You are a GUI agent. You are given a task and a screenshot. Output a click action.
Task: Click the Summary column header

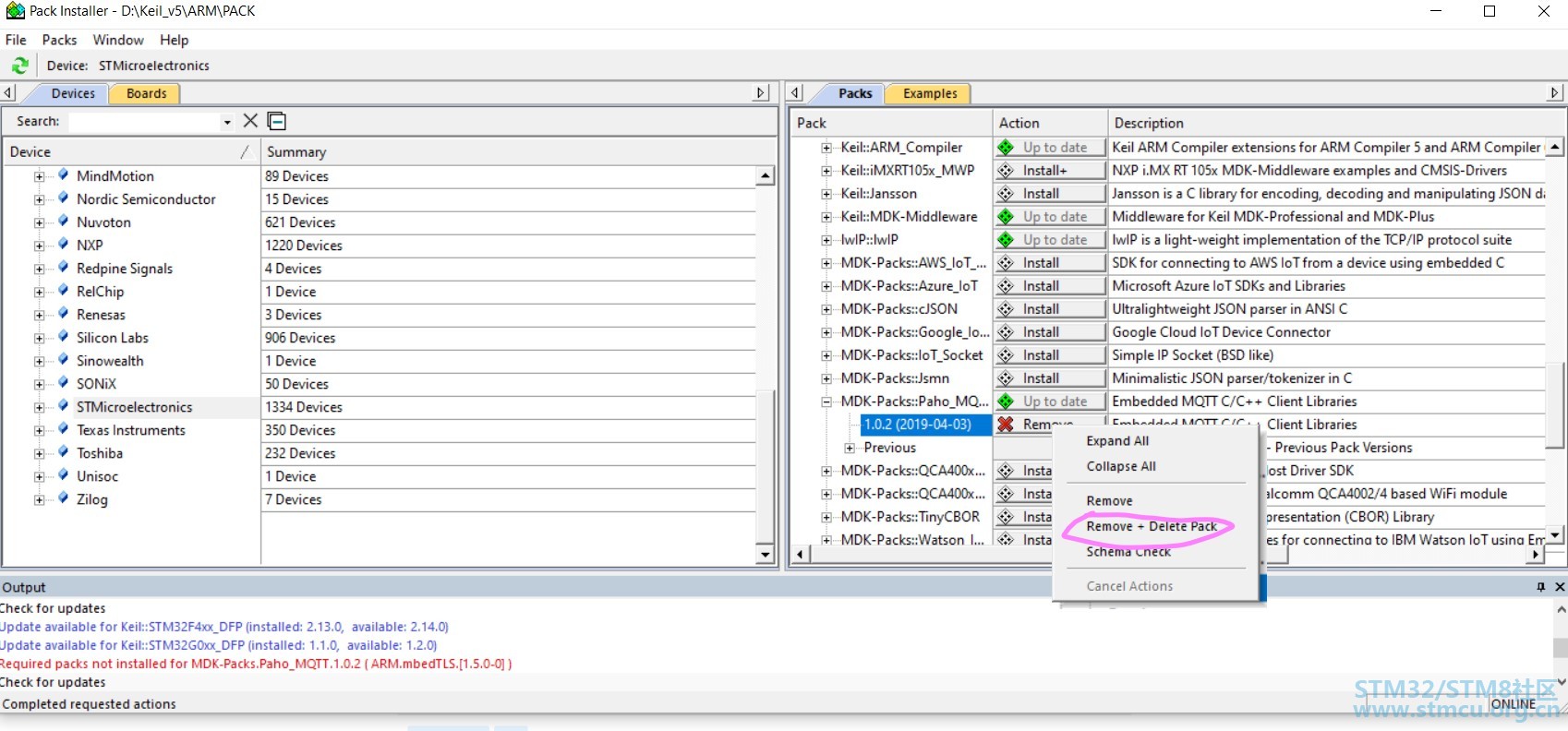[519, 151]
